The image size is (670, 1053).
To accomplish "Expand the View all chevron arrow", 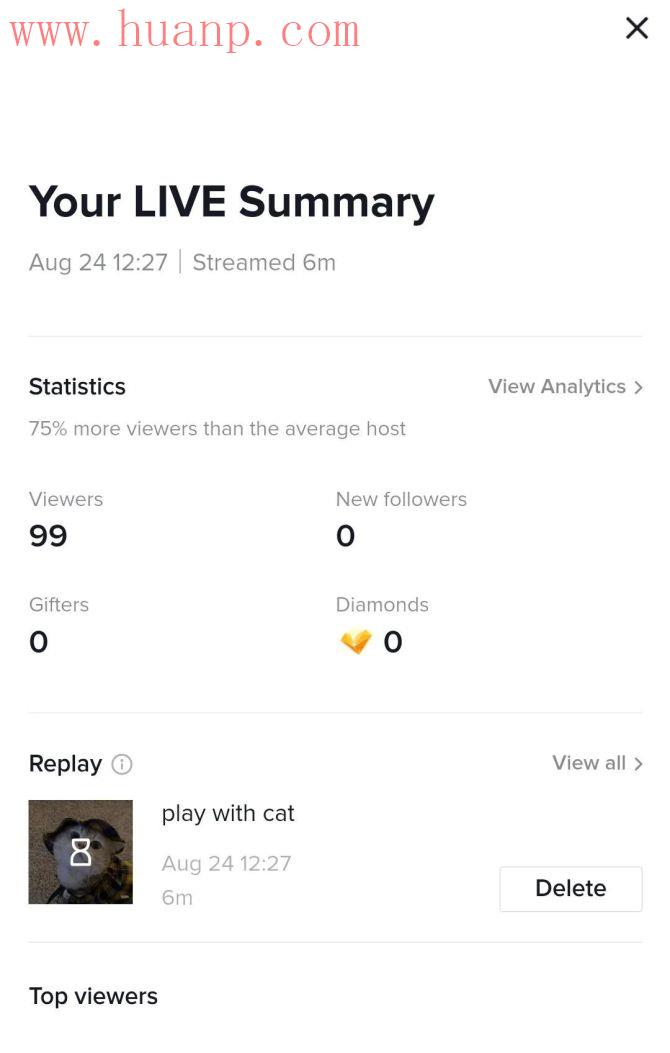I will [638, 764].
